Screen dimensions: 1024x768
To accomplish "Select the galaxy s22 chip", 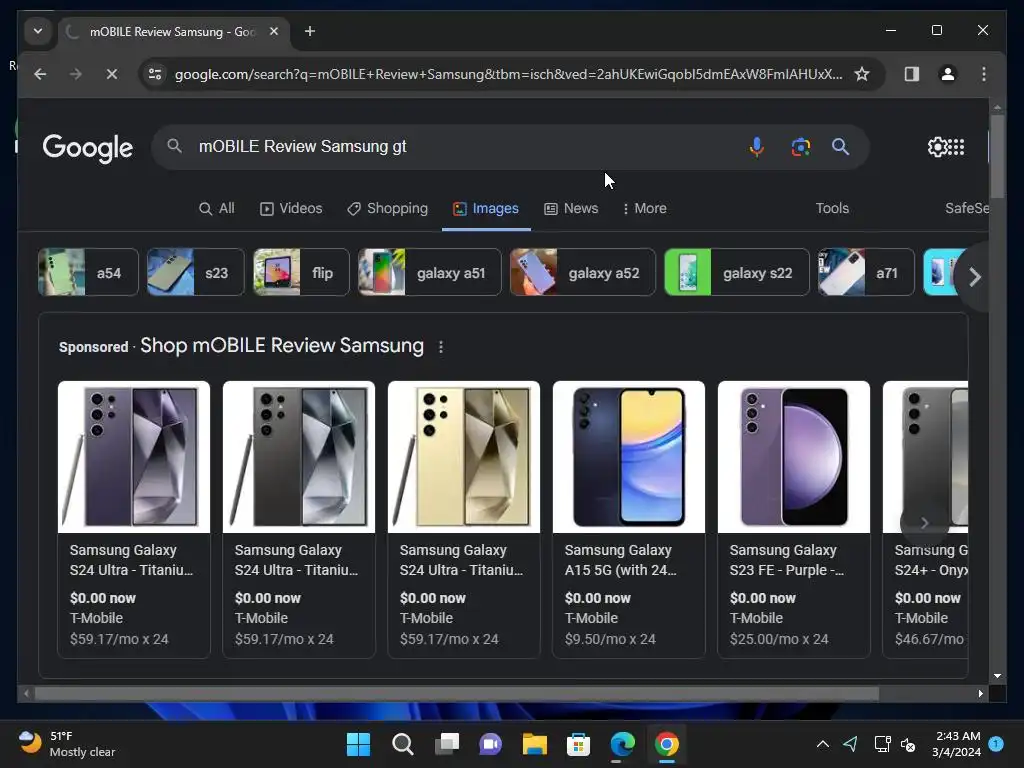I will (737, 272).
